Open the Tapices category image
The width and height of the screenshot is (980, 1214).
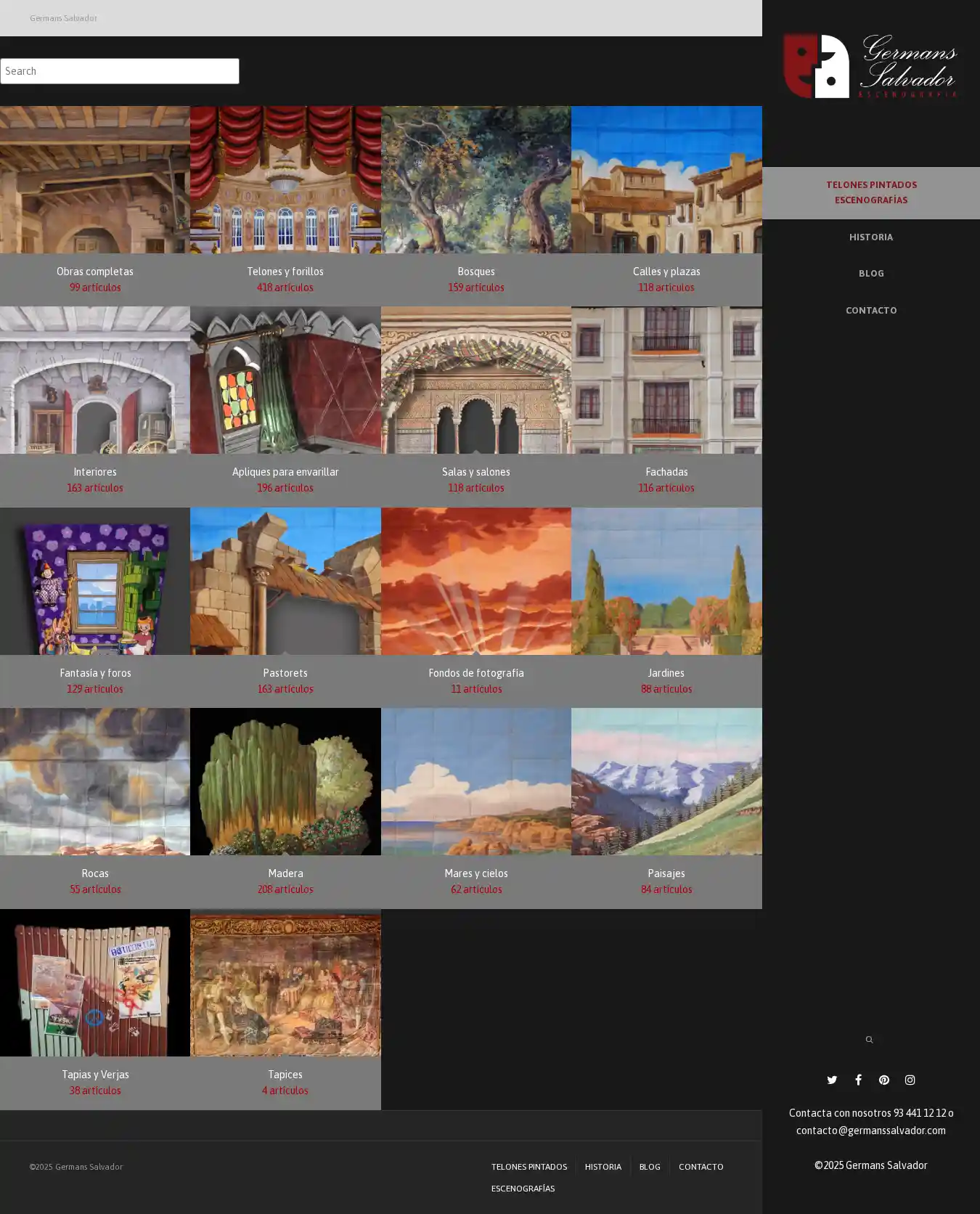pos(285,982)
